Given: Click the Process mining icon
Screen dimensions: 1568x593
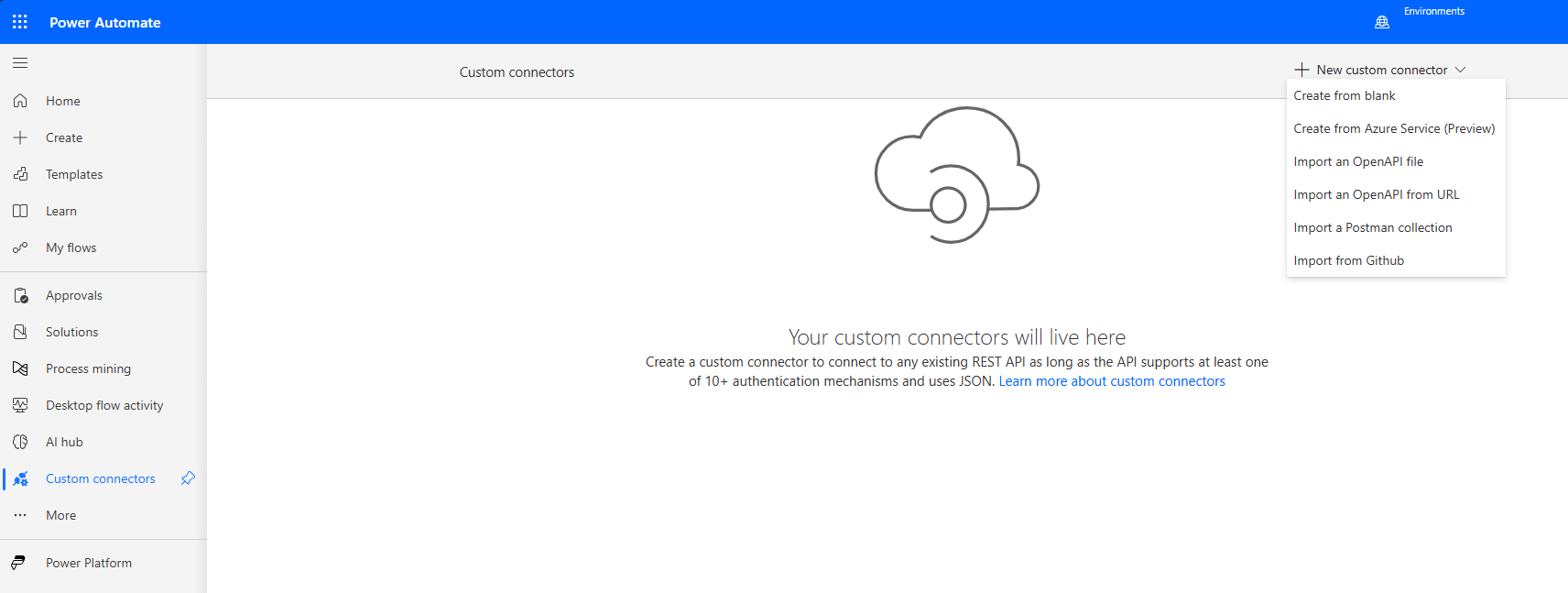Looking at the screenshot, I should (x=20, y=368).
